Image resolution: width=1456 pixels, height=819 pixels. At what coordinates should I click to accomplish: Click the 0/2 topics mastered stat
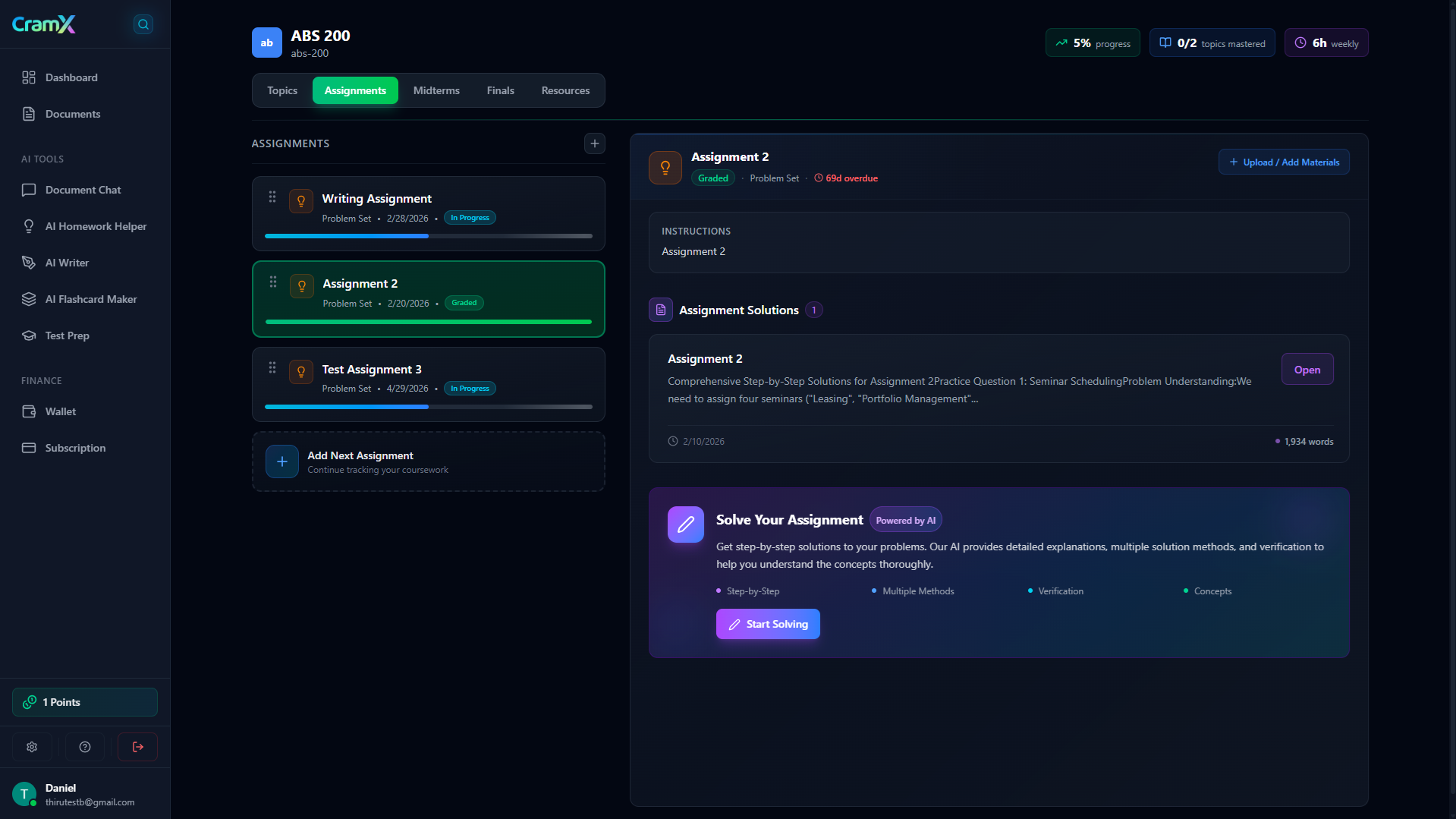(1212, 43)
